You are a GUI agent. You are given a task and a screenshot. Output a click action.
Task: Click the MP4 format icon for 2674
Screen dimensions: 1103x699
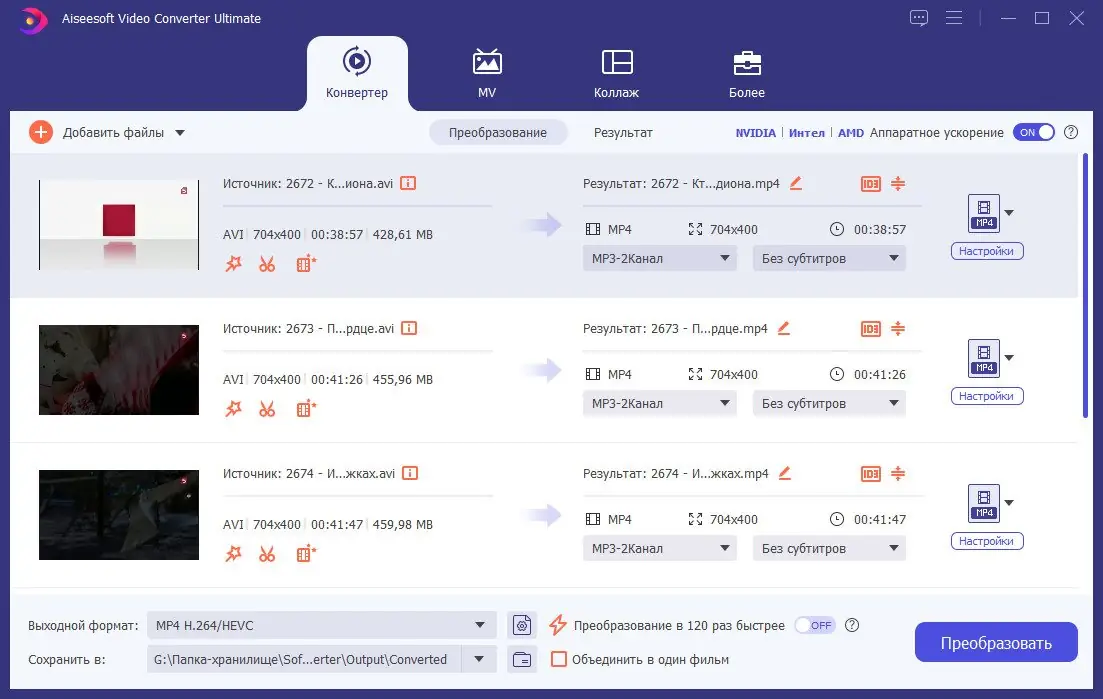983,503
